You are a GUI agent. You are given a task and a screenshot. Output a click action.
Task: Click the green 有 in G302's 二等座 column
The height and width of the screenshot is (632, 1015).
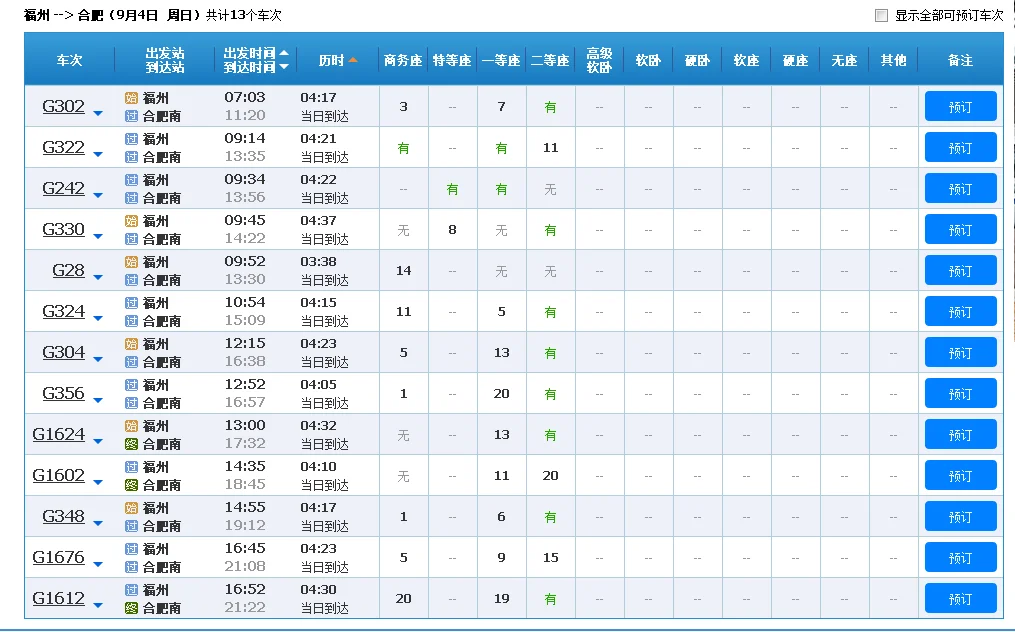(550, 106)
